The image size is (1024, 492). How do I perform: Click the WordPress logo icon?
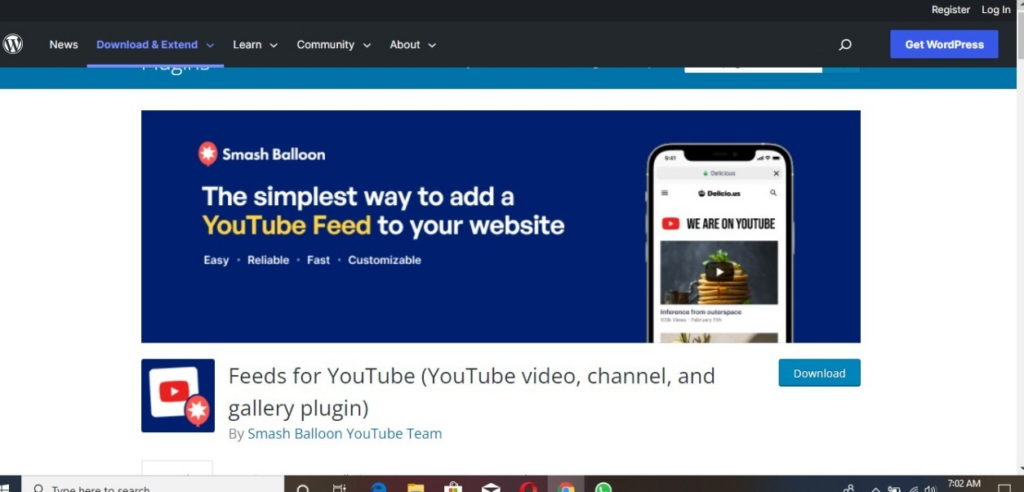click(x=12, y=44)
